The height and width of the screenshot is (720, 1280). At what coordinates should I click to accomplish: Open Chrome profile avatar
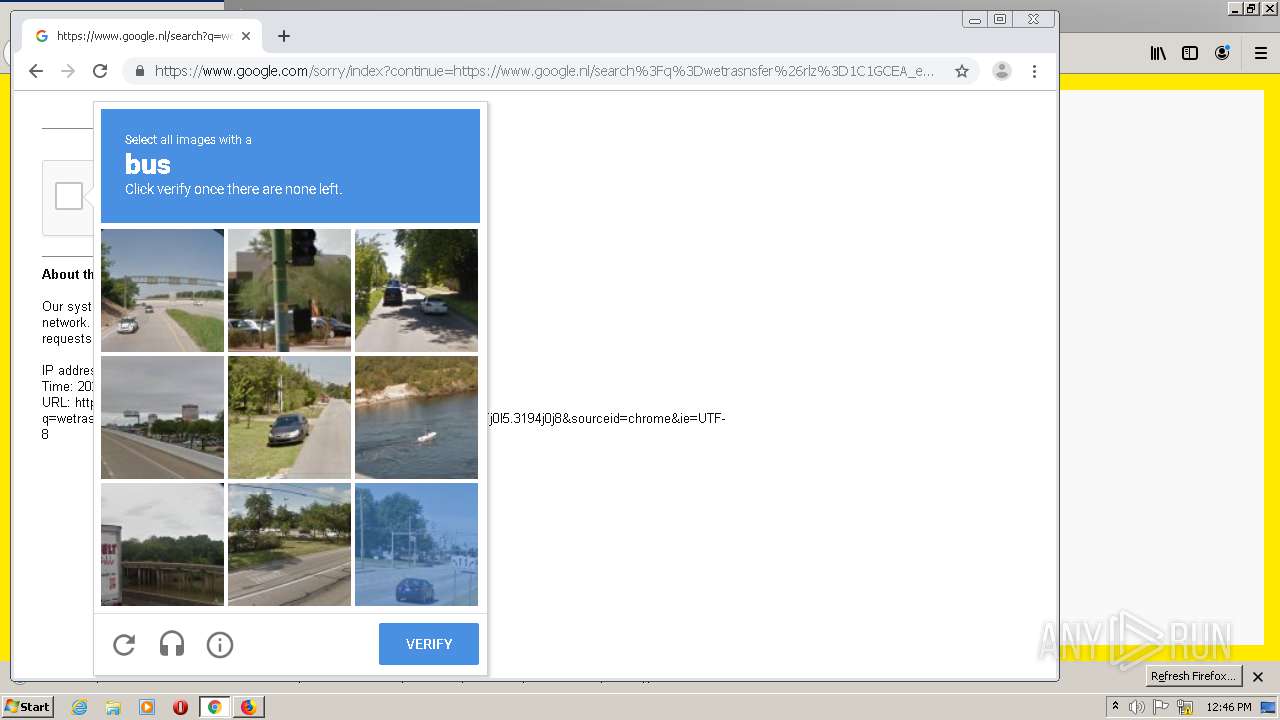(x=1002, y=71)
